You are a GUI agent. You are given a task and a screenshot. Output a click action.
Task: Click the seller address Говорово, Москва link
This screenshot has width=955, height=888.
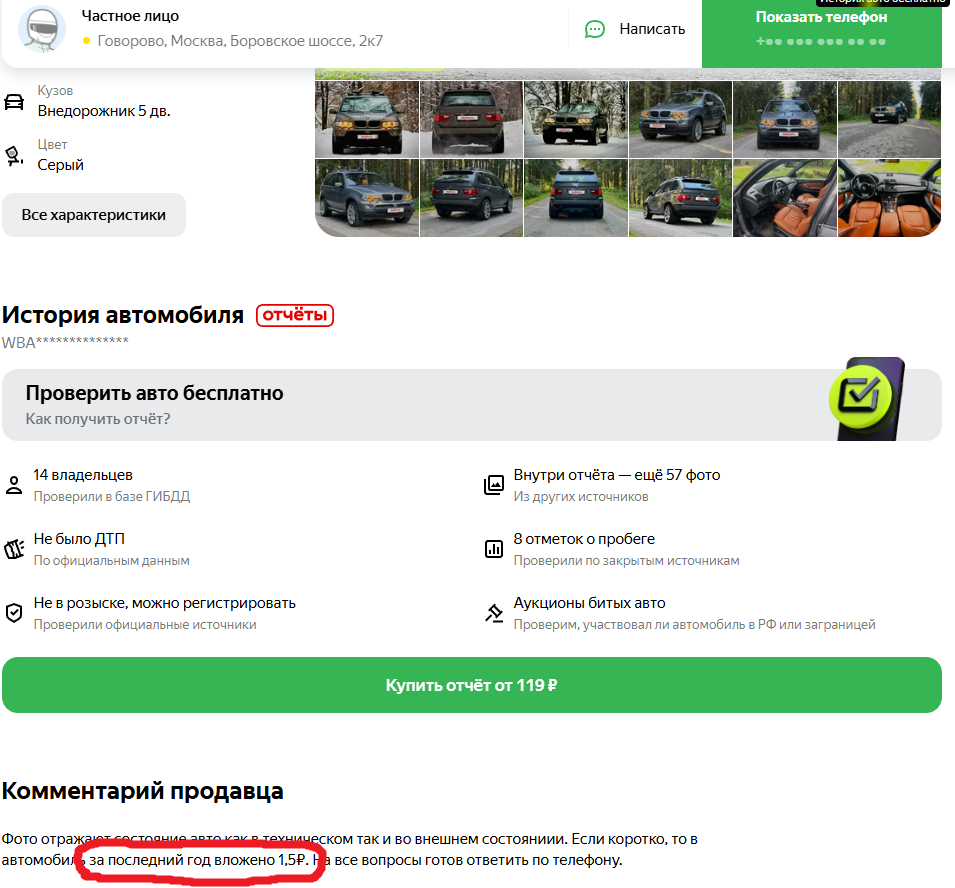tap(240, 41)
